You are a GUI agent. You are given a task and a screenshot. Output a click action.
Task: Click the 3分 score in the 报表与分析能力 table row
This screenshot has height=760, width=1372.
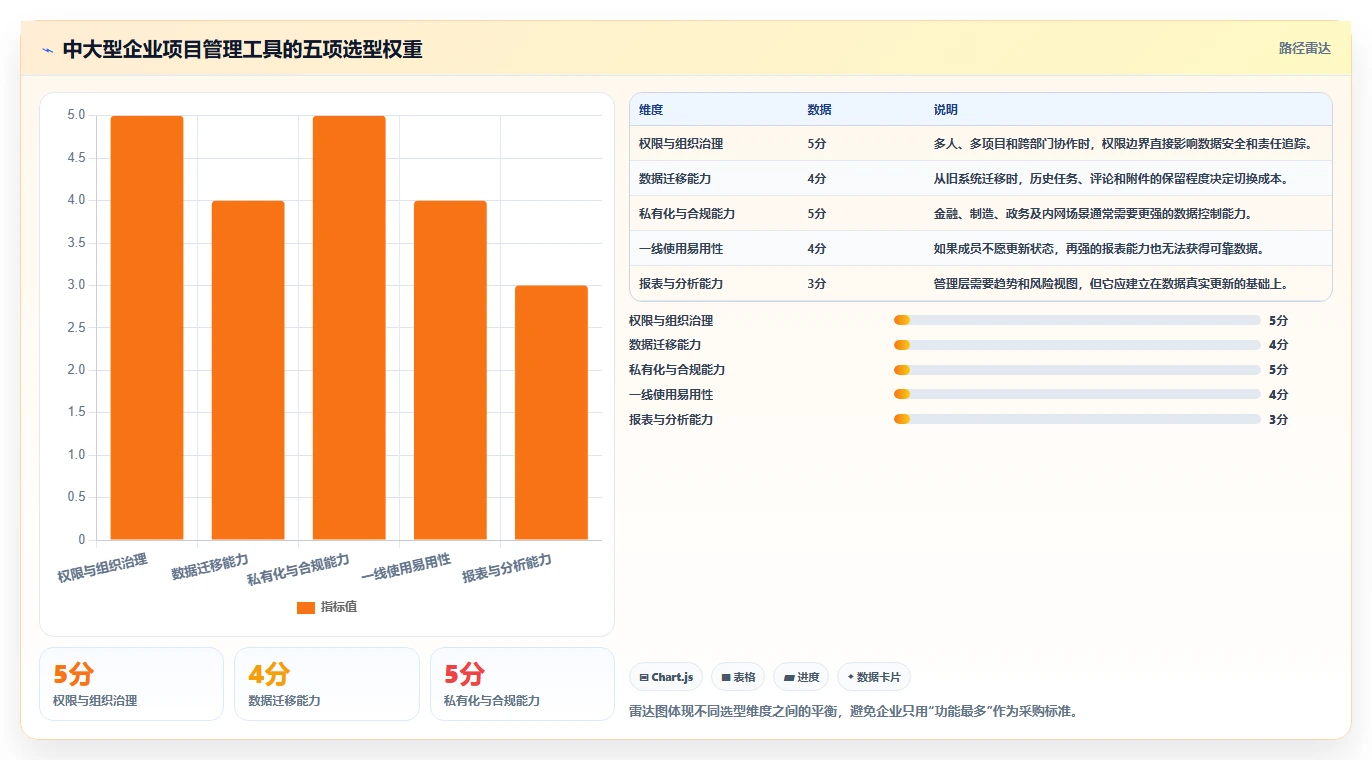[x=817, y=284]
